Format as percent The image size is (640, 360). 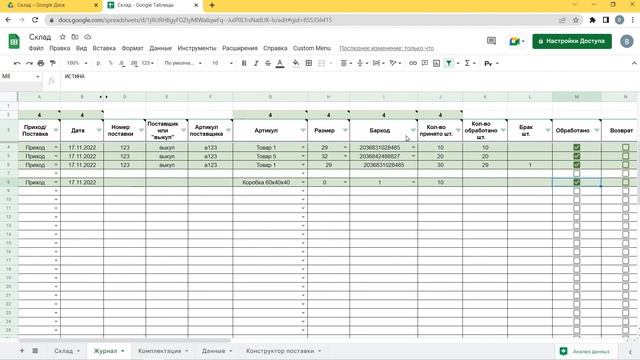pos(110,63)
